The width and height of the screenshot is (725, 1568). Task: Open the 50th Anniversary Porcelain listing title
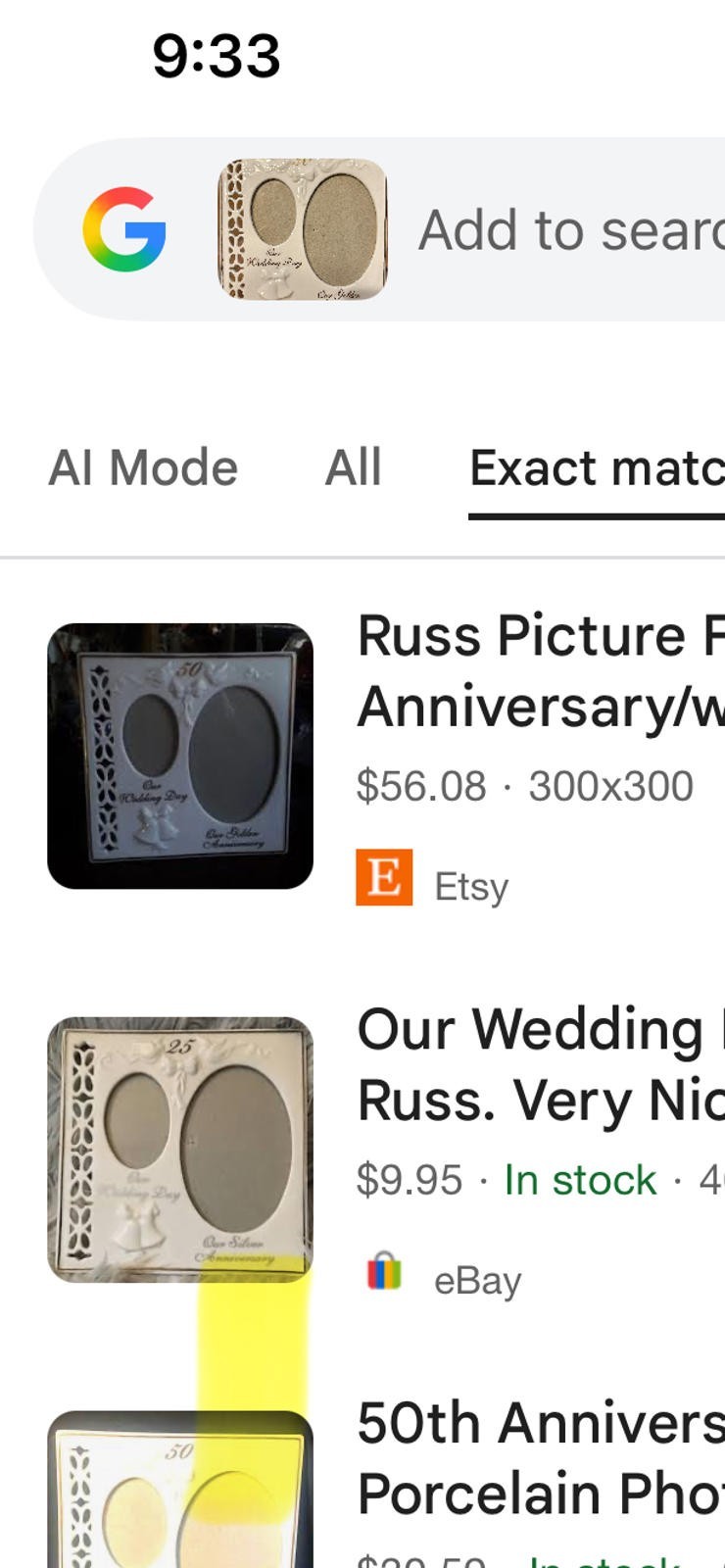click(x=541, y=1458)
